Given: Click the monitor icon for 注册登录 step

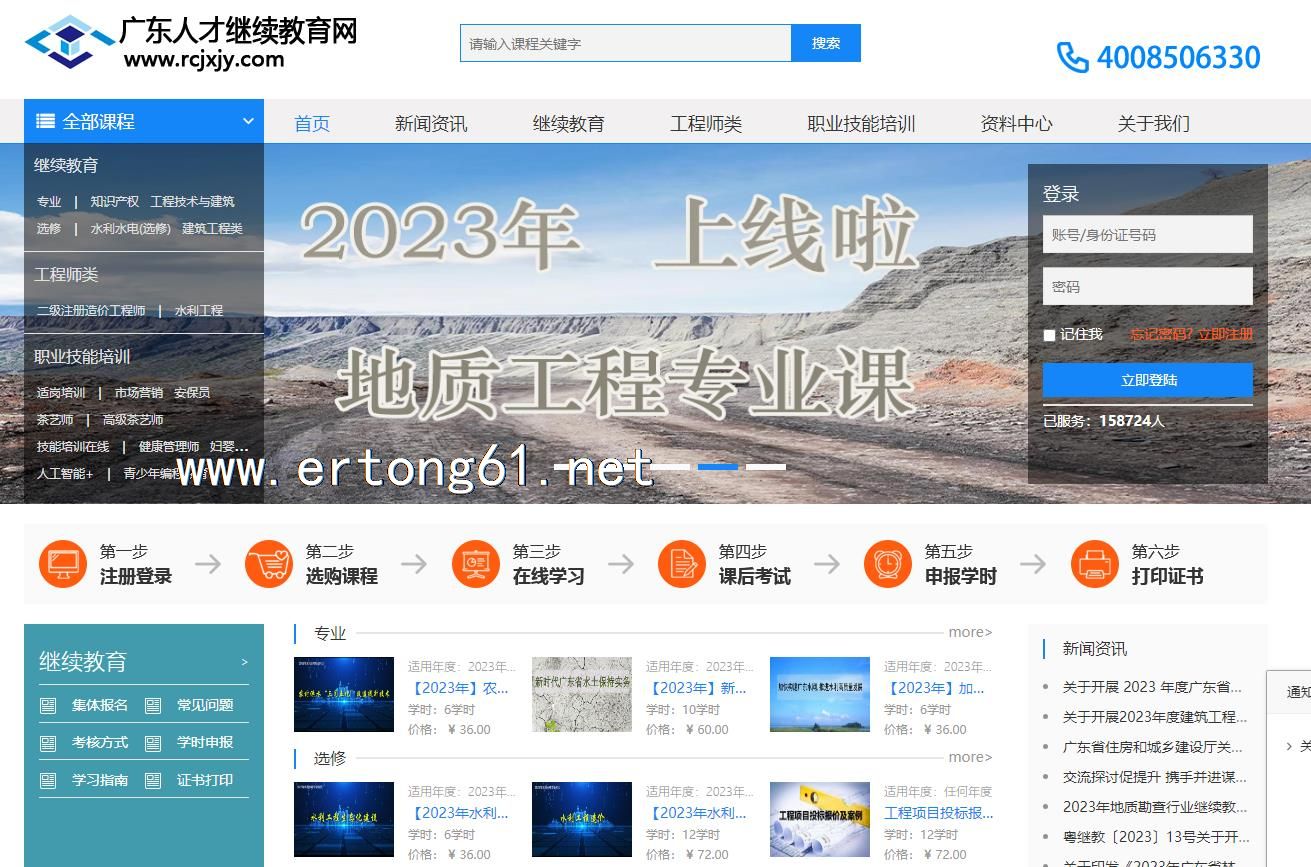Looking at the screenshot, I should (63, 564).
